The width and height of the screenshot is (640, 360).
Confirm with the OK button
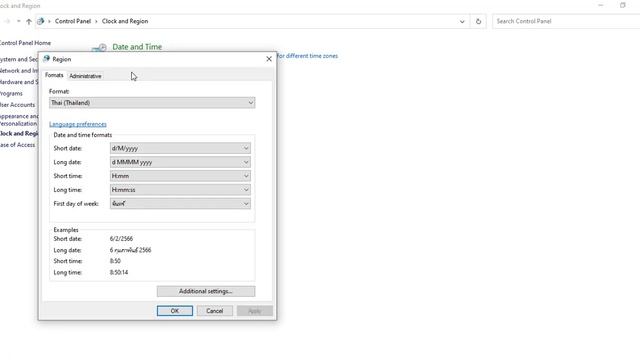[x=175, y=311]
